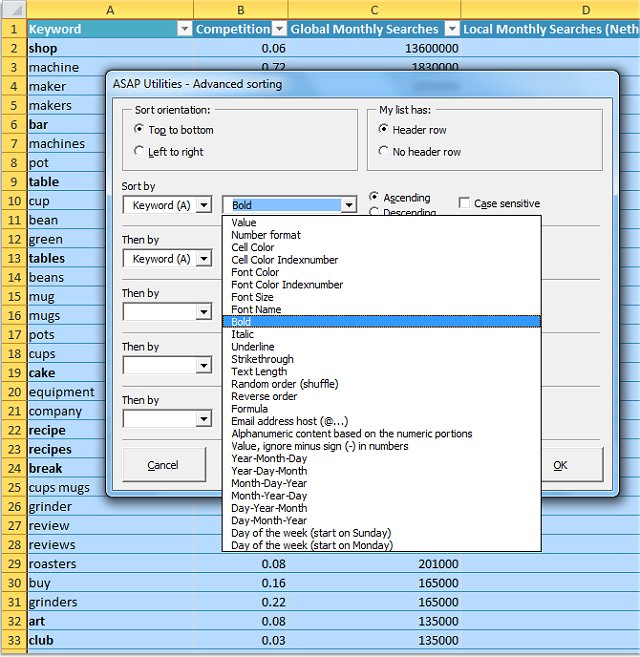Choose Underline sort option
640x657 pixels.
[381, 347]
